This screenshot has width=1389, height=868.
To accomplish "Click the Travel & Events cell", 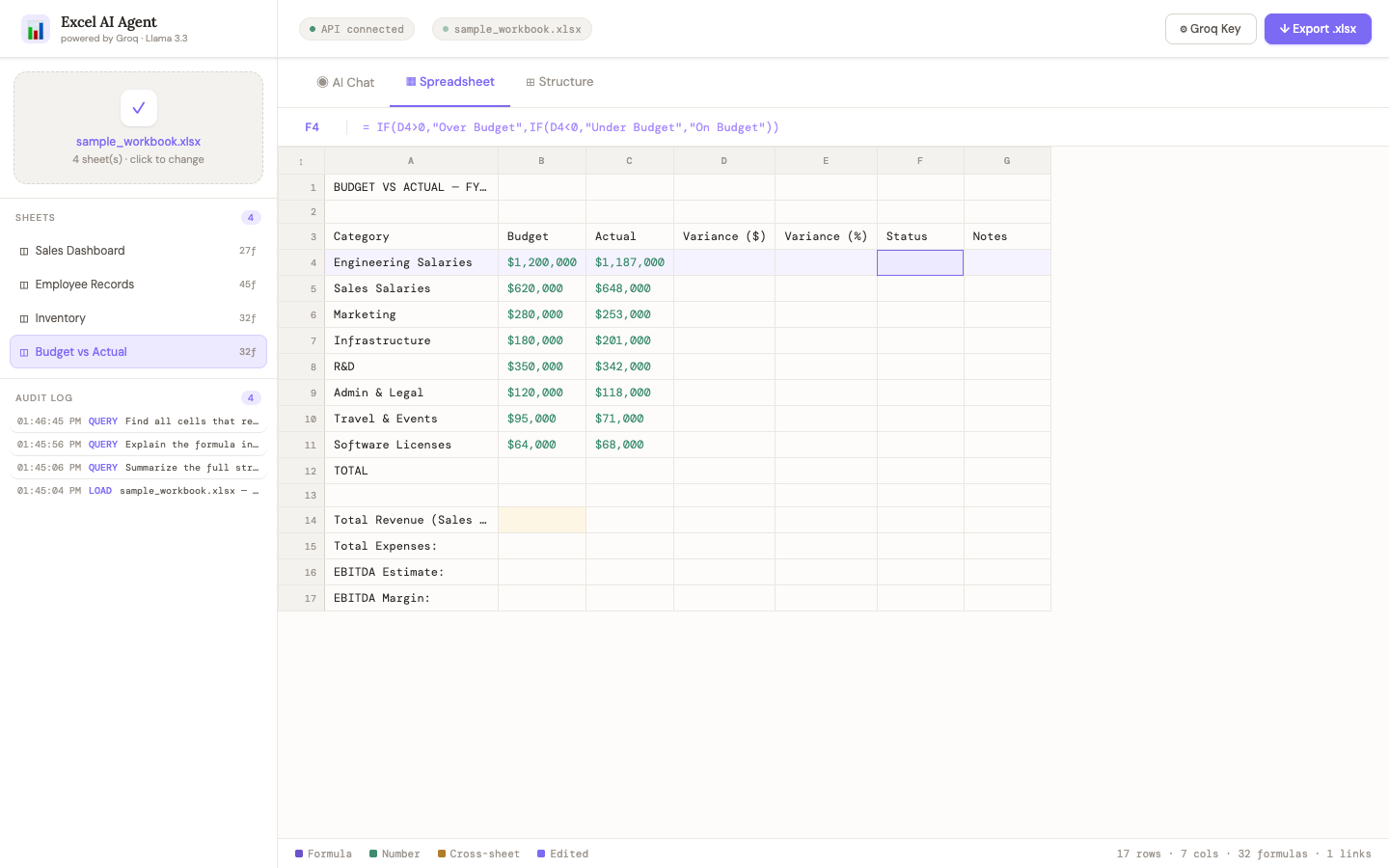I will [x=411, y=419].
